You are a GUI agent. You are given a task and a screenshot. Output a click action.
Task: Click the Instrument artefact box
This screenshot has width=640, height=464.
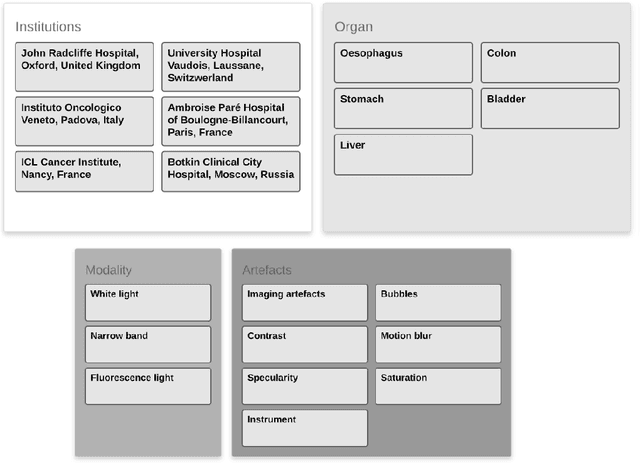point(305,429)
